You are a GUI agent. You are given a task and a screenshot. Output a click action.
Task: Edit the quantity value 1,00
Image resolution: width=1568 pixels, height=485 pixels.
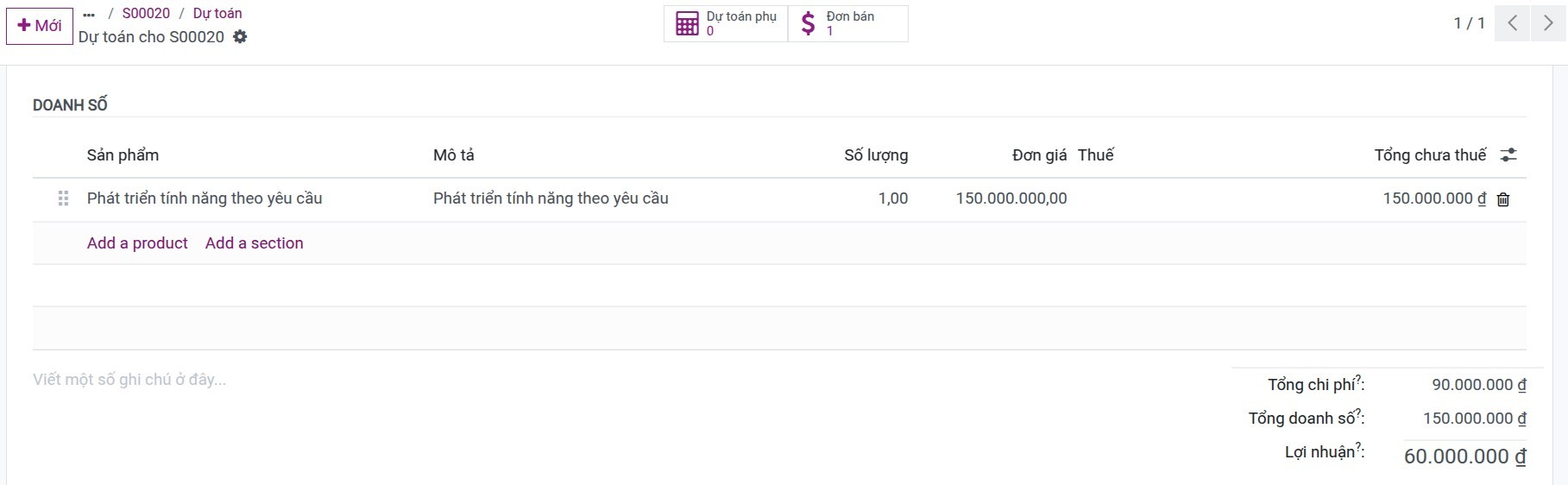[893, 198]
